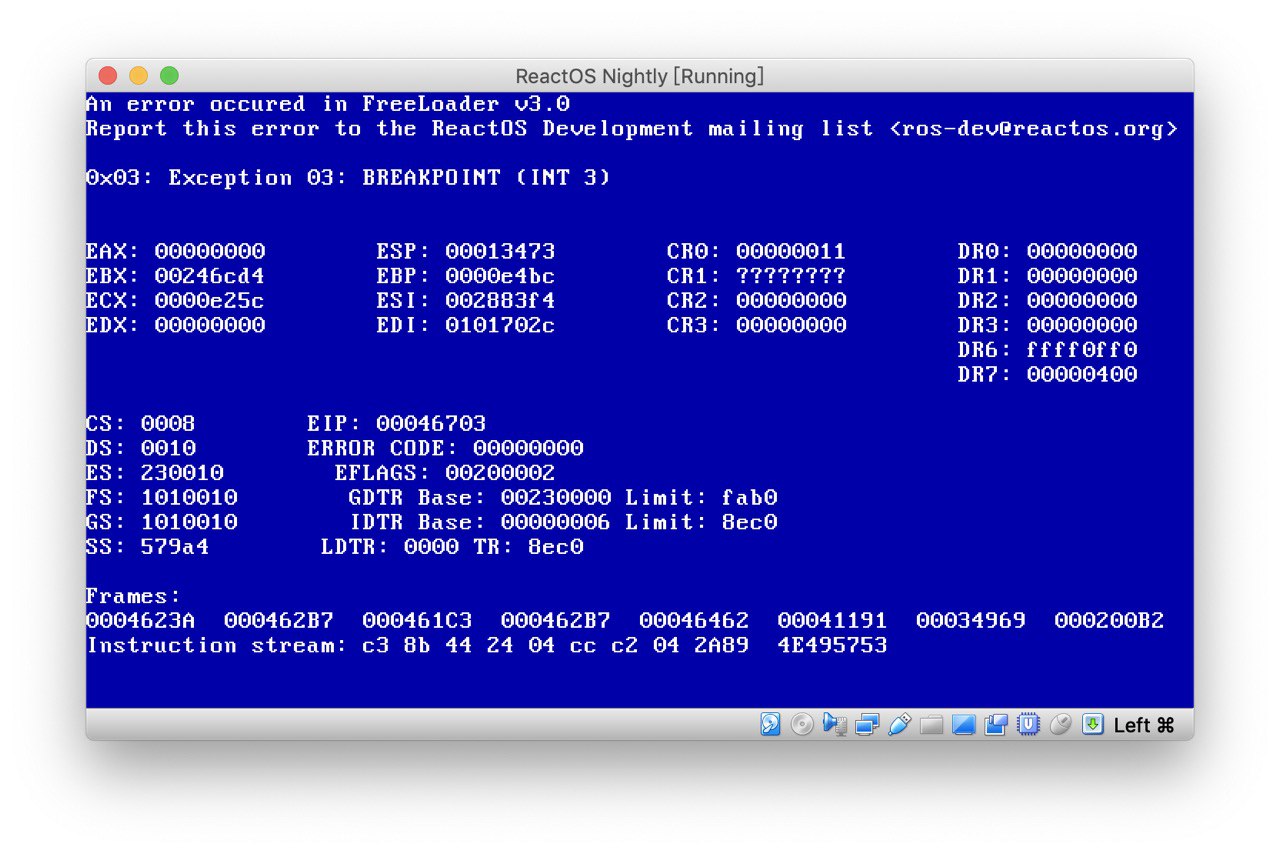Select the CR1 question marks value
Image resolution: width=1280 pixels, height=854 pixels.
click(x=791, y=276)
